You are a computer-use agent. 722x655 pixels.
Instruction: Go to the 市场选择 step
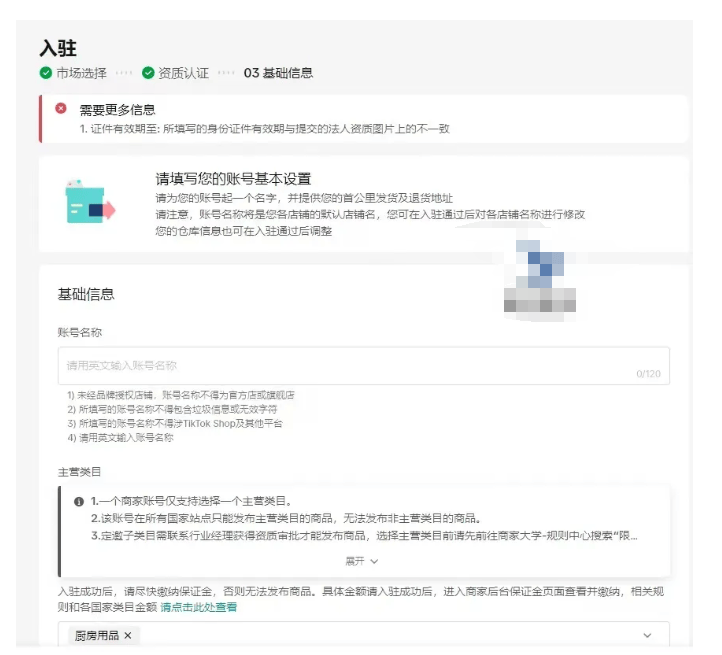[81, 73]
